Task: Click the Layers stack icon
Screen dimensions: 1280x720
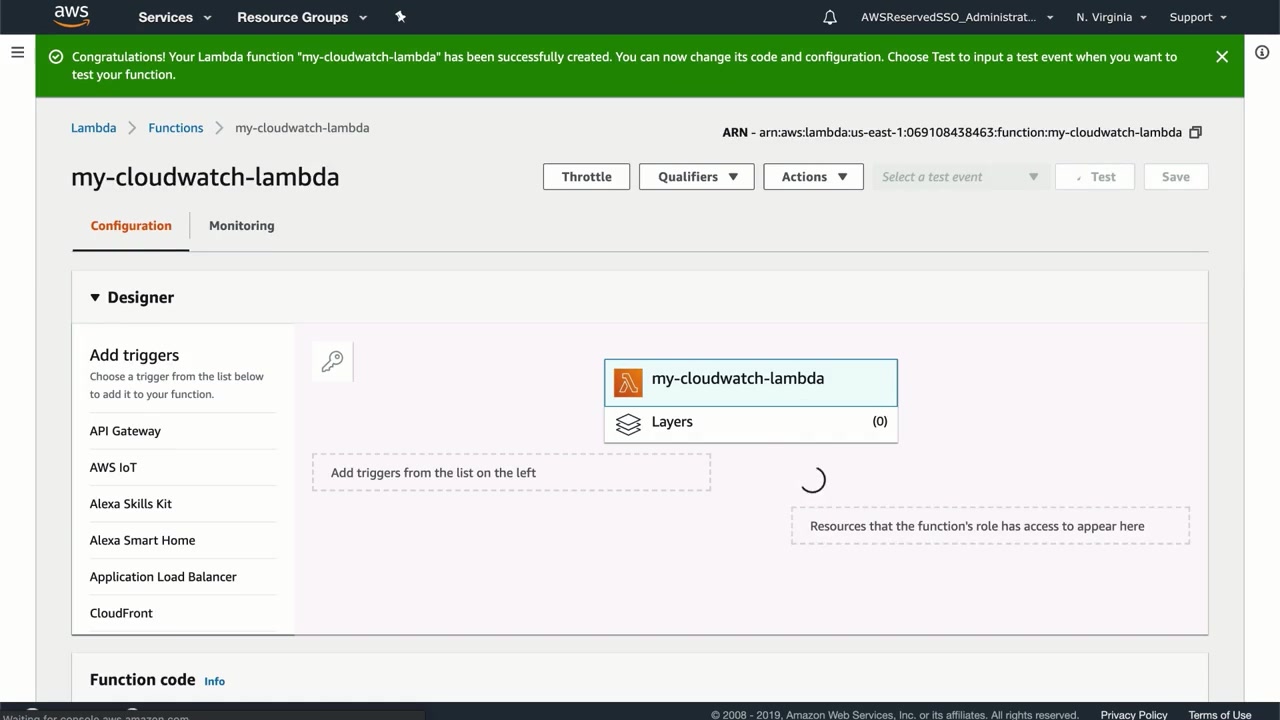Action: pyautogui.click(x=628, y=424)
